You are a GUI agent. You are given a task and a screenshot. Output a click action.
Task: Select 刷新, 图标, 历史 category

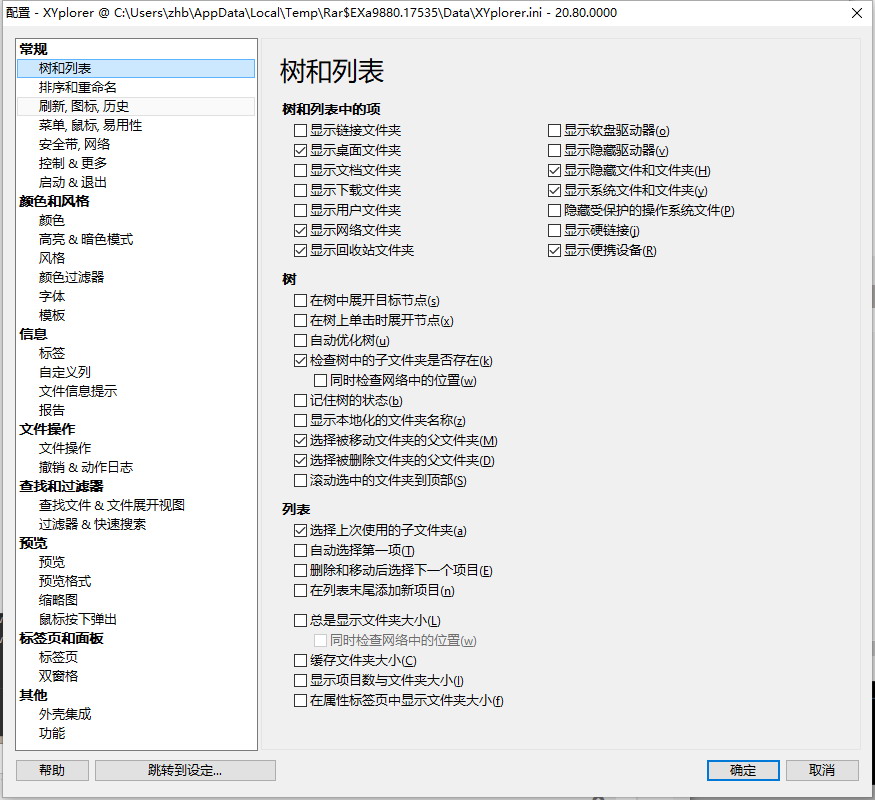coord(84,106)
